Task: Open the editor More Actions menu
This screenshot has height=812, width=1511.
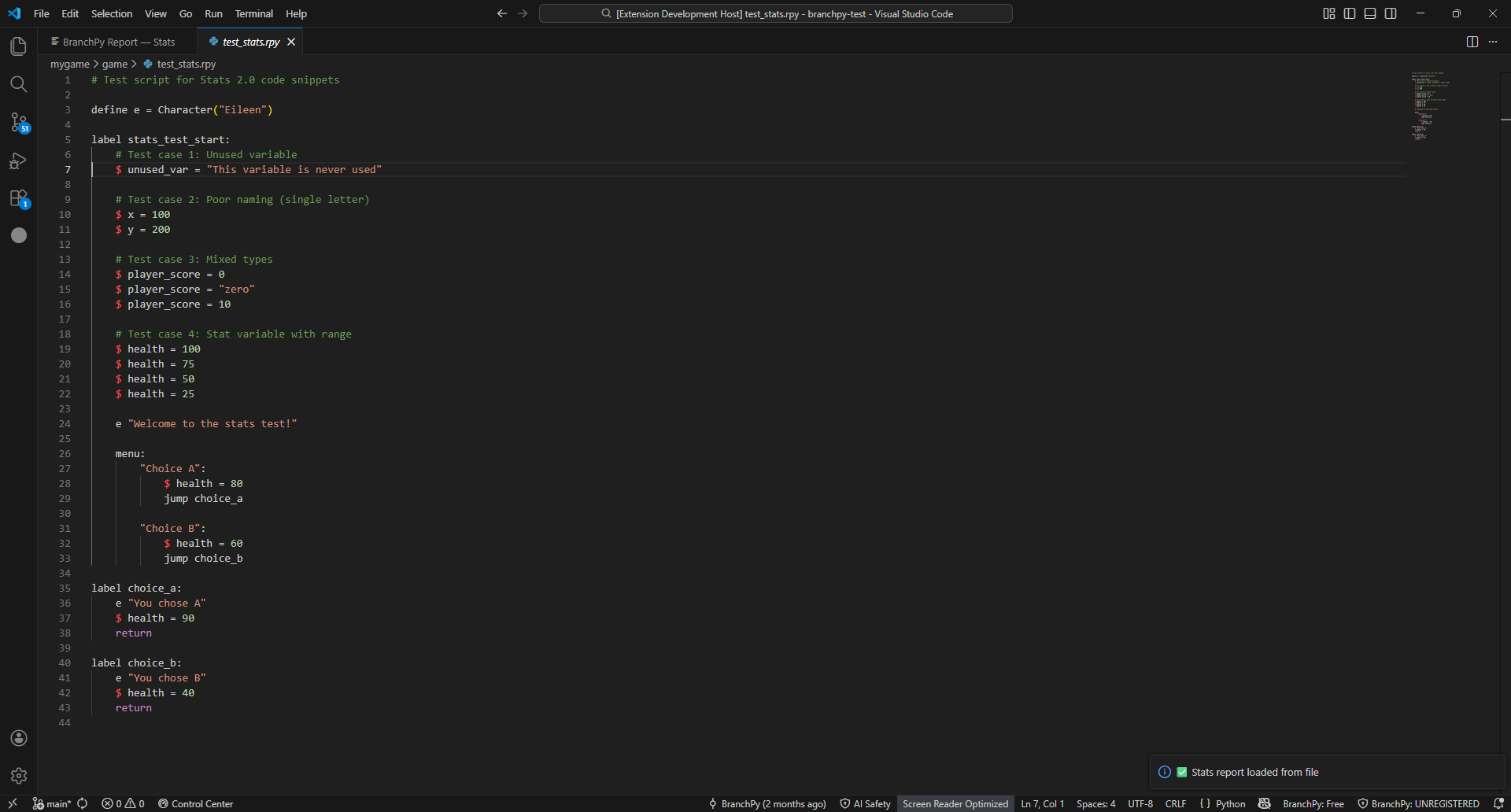Action: (x=1493, y=42)
